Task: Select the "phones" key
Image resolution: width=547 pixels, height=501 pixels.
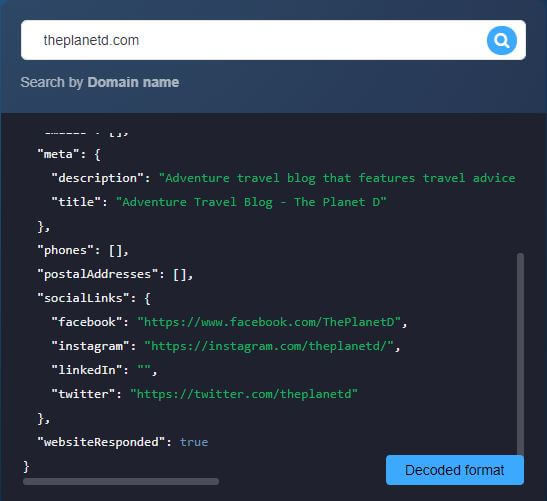Action: [66, 250]
